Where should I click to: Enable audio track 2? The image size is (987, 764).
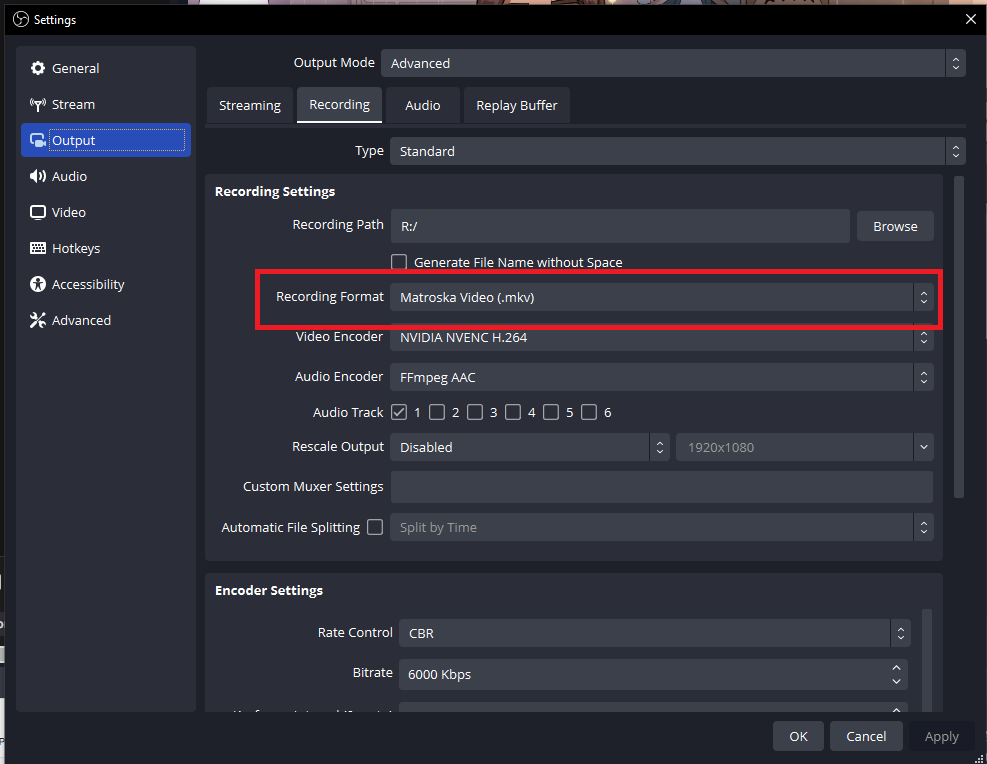tap(437, 412)
